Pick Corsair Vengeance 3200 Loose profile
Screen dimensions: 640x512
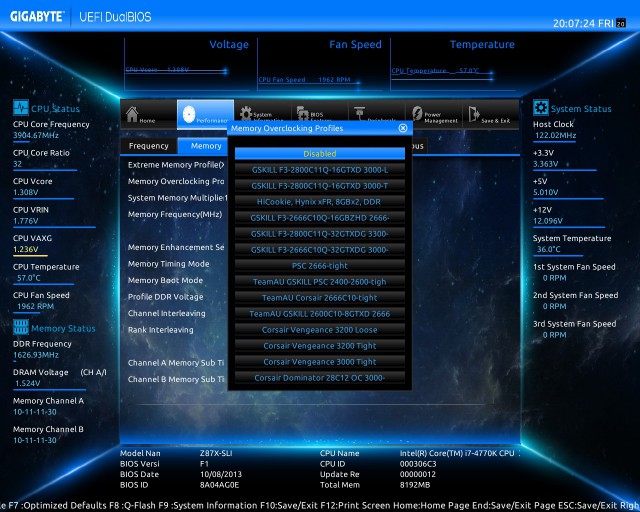(320, 330)
